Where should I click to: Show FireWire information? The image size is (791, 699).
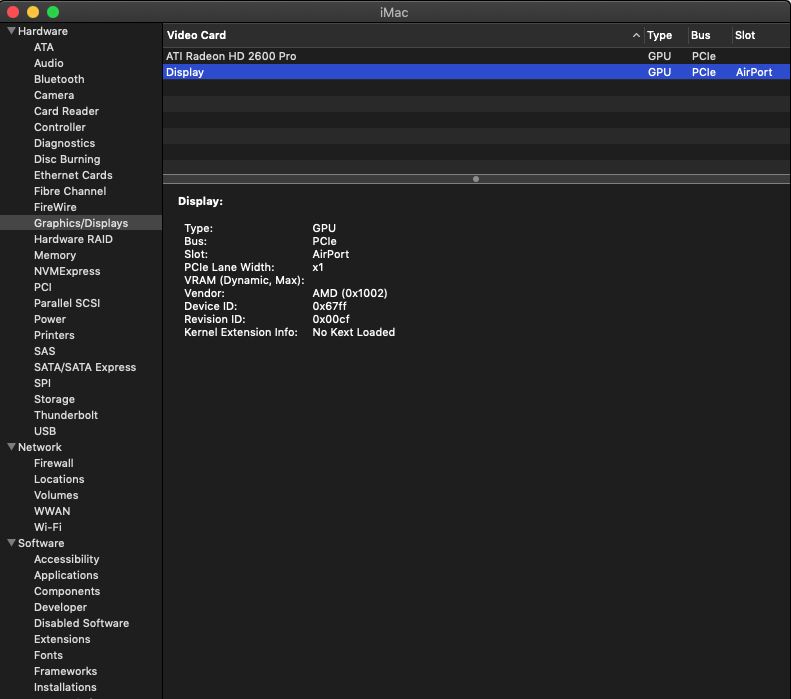(55, 207)
